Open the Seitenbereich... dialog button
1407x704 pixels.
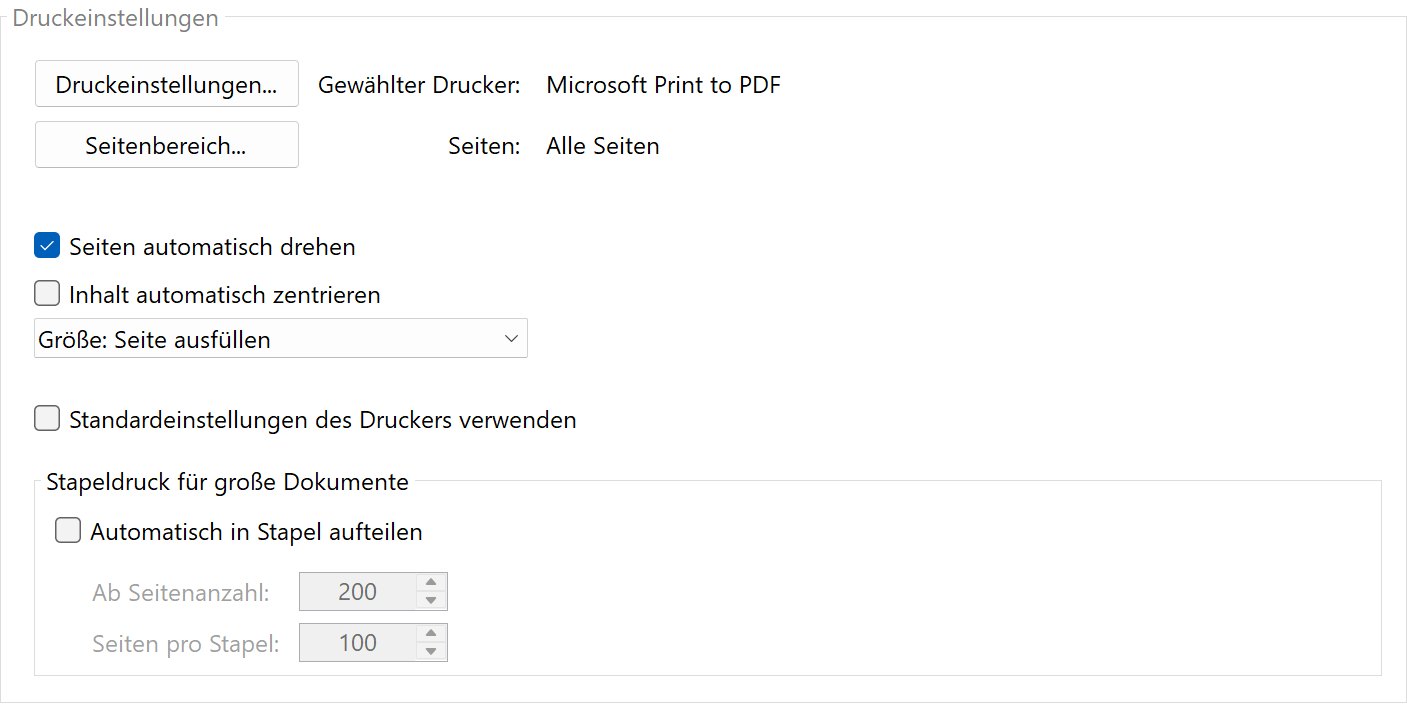pyautogui.click(x=166, y=144)
